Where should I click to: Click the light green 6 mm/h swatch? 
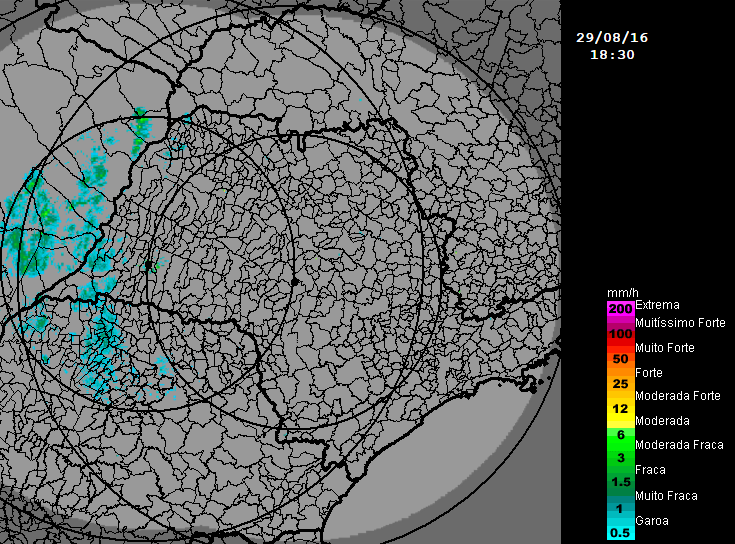[x=620, y=434]
